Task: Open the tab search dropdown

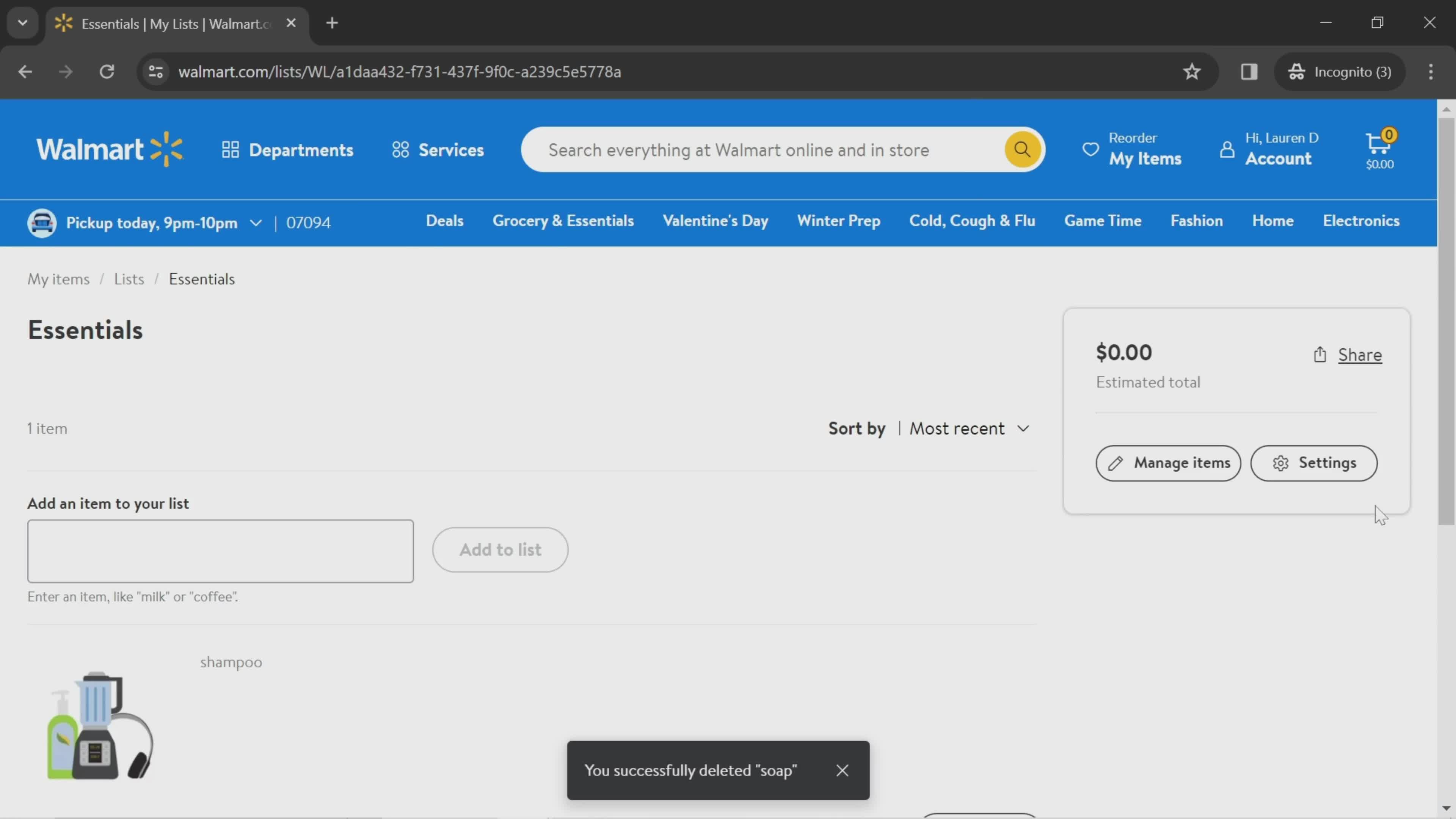Action: 23,23
